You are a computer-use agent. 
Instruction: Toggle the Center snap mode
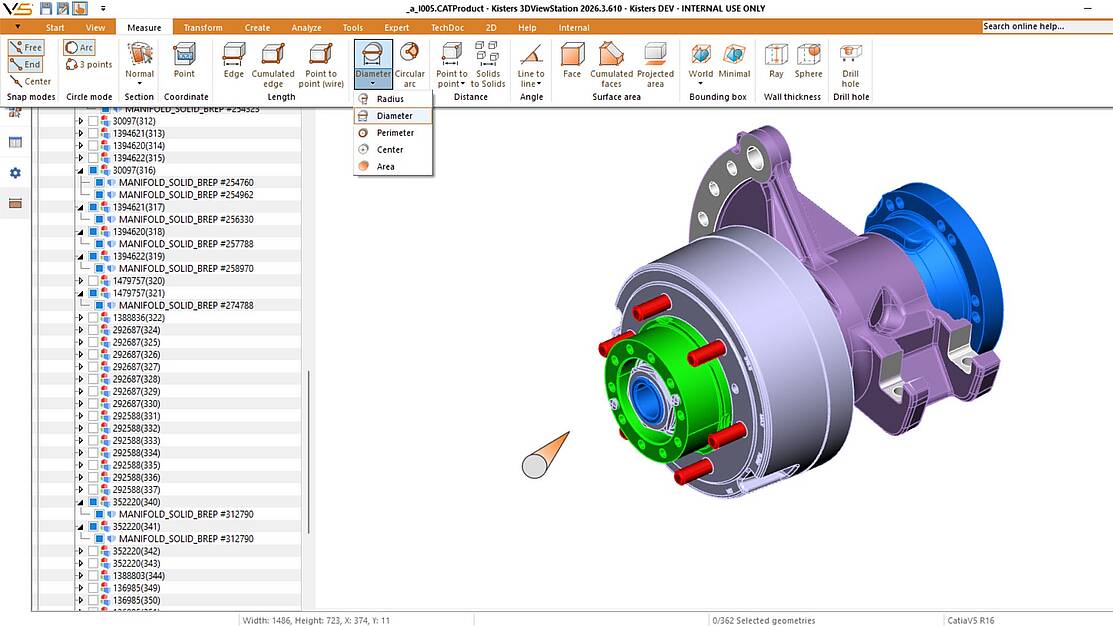[31, 81]
